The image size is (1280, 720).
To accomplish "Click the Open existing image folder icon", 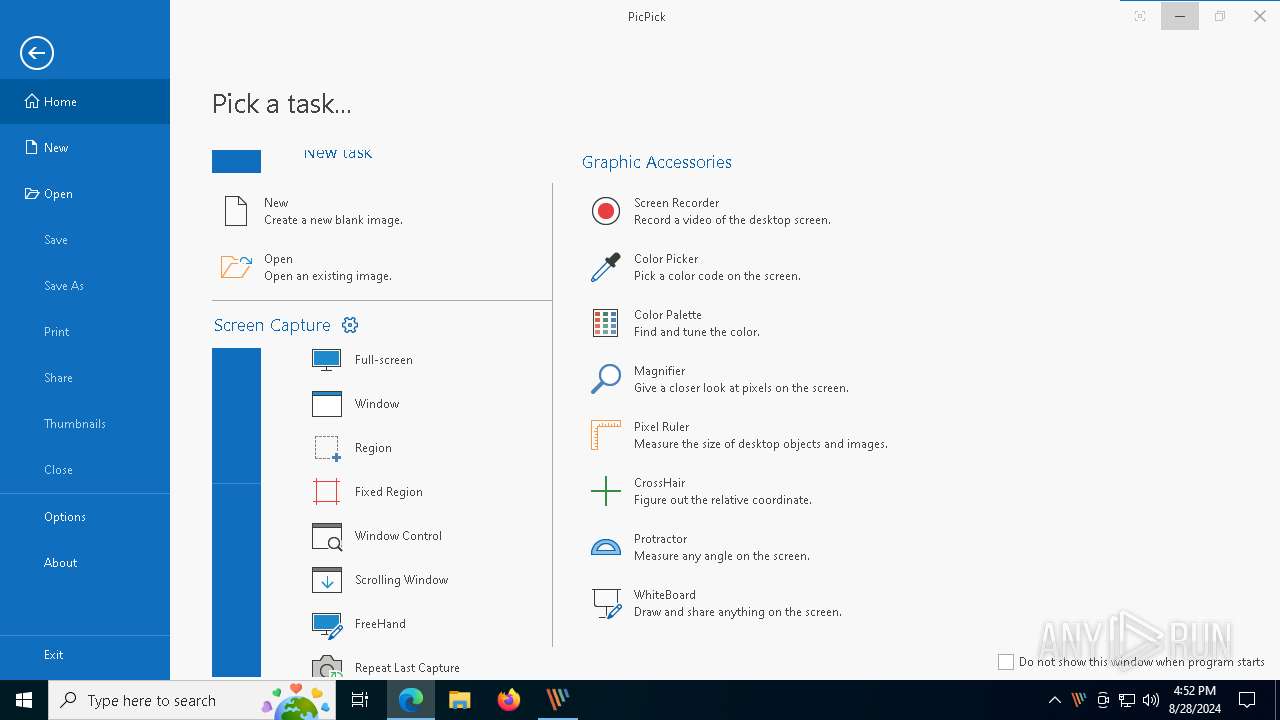I will [x=236, y=267].
